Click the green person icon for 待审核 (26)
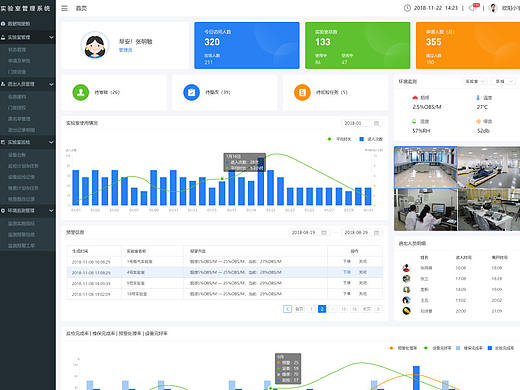Screen dimensions: 520x390 (81, 92)
